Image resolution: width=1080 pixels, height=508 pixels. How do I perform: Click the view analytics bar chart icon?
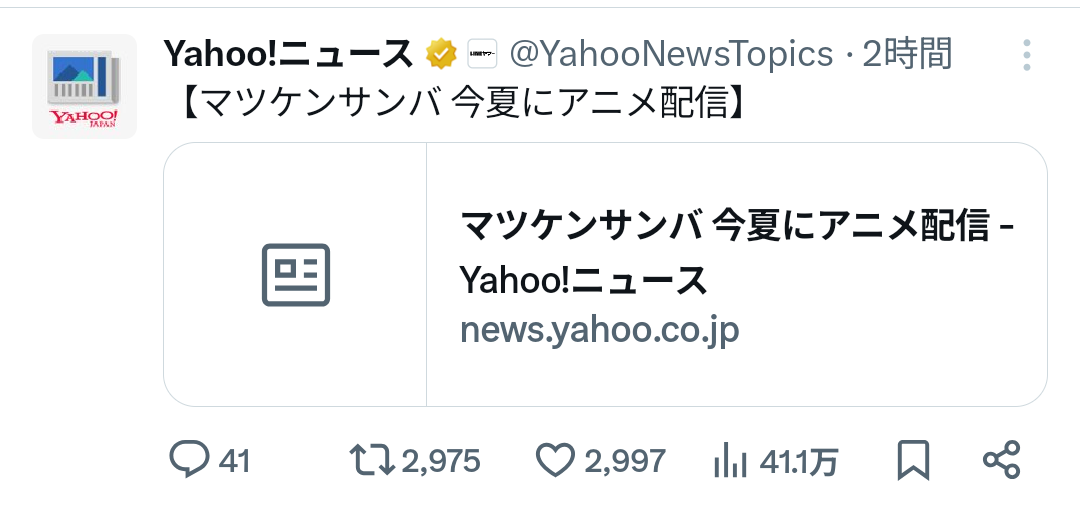731,461
